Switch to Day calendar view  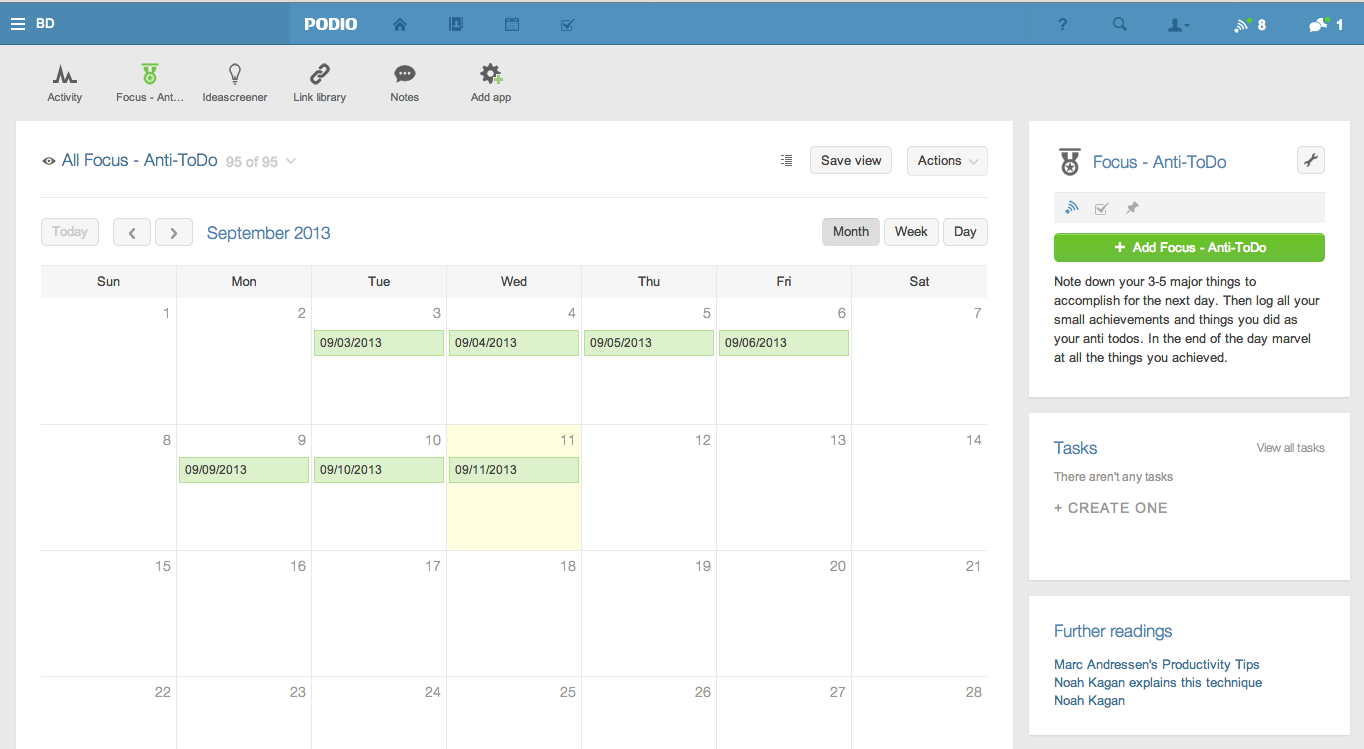coord(965,232)
